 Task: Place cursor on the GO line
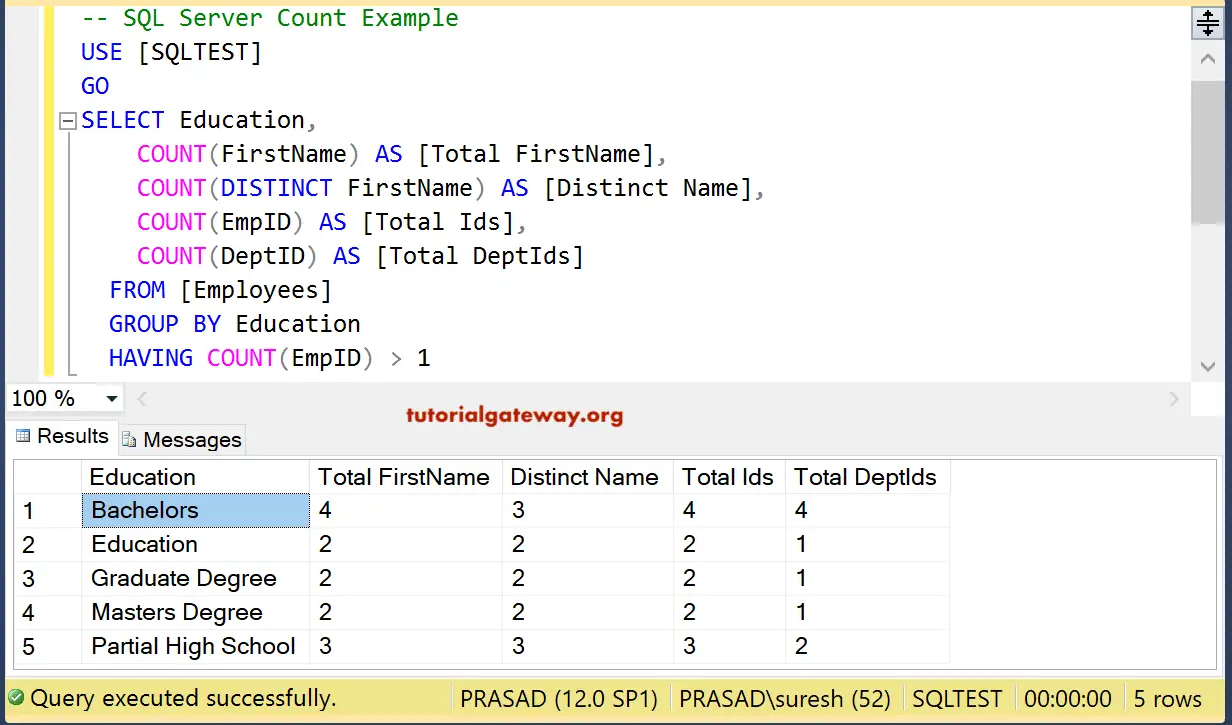pos(95,86)
